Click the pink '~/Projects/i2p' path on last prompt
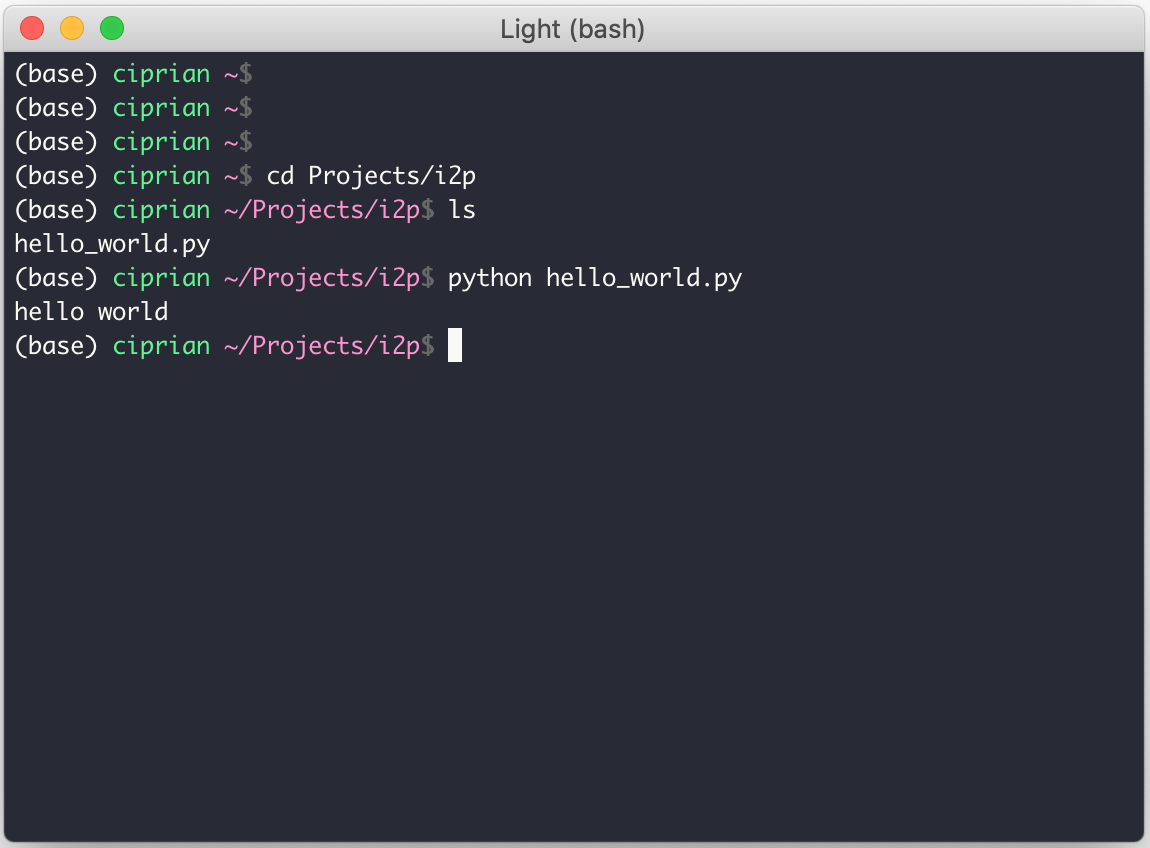The height and width of the screenshot is (848, 1150). (322, 346)
